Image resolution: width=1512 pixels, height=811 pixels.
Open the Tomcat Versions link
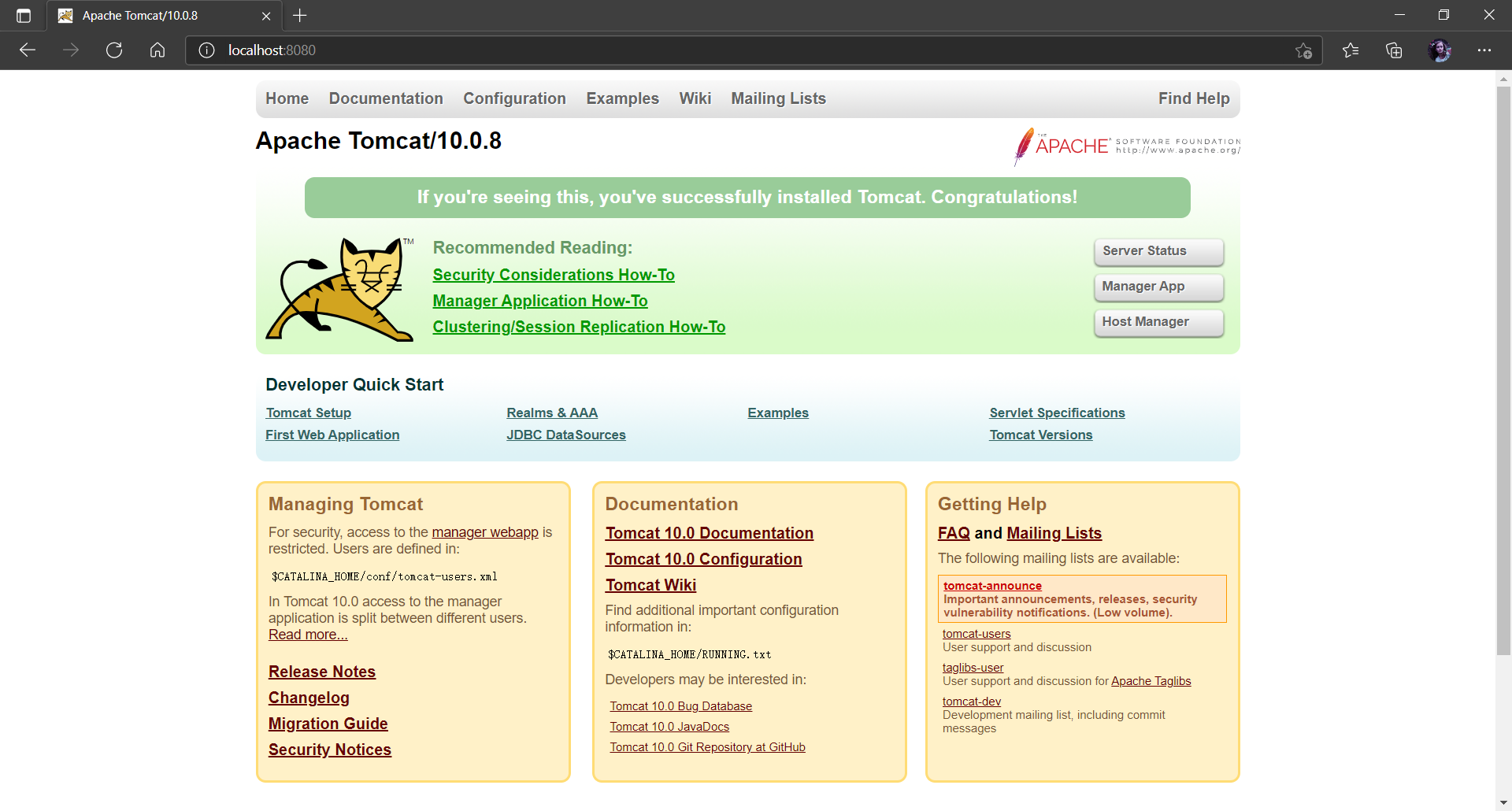pyautogui.click(x=1041, y=435)
